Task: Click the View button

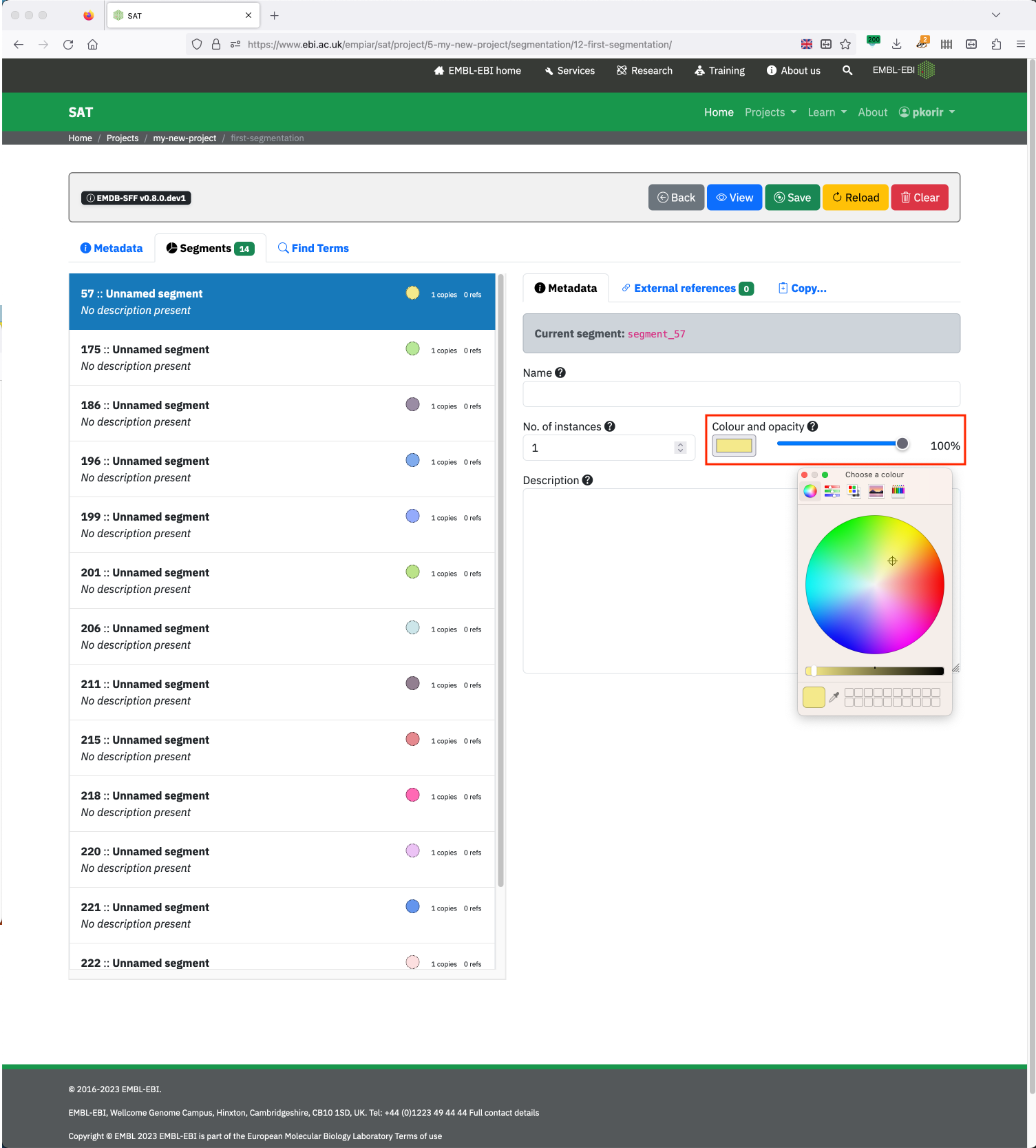Action: click(x=734, y=198)
